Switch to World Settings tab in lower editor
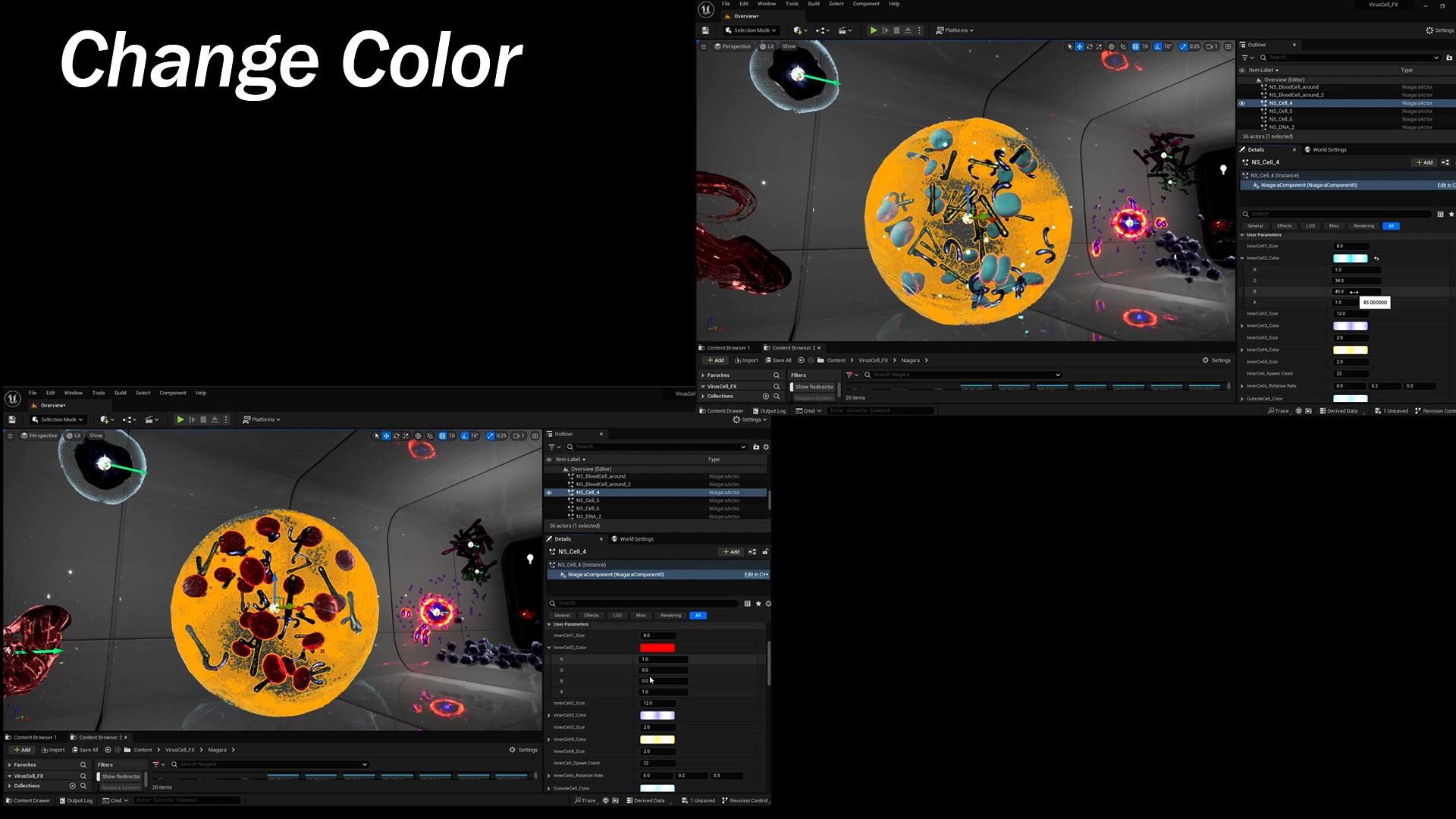Screen dimensions: 1456x819 (x=635, y=539)
